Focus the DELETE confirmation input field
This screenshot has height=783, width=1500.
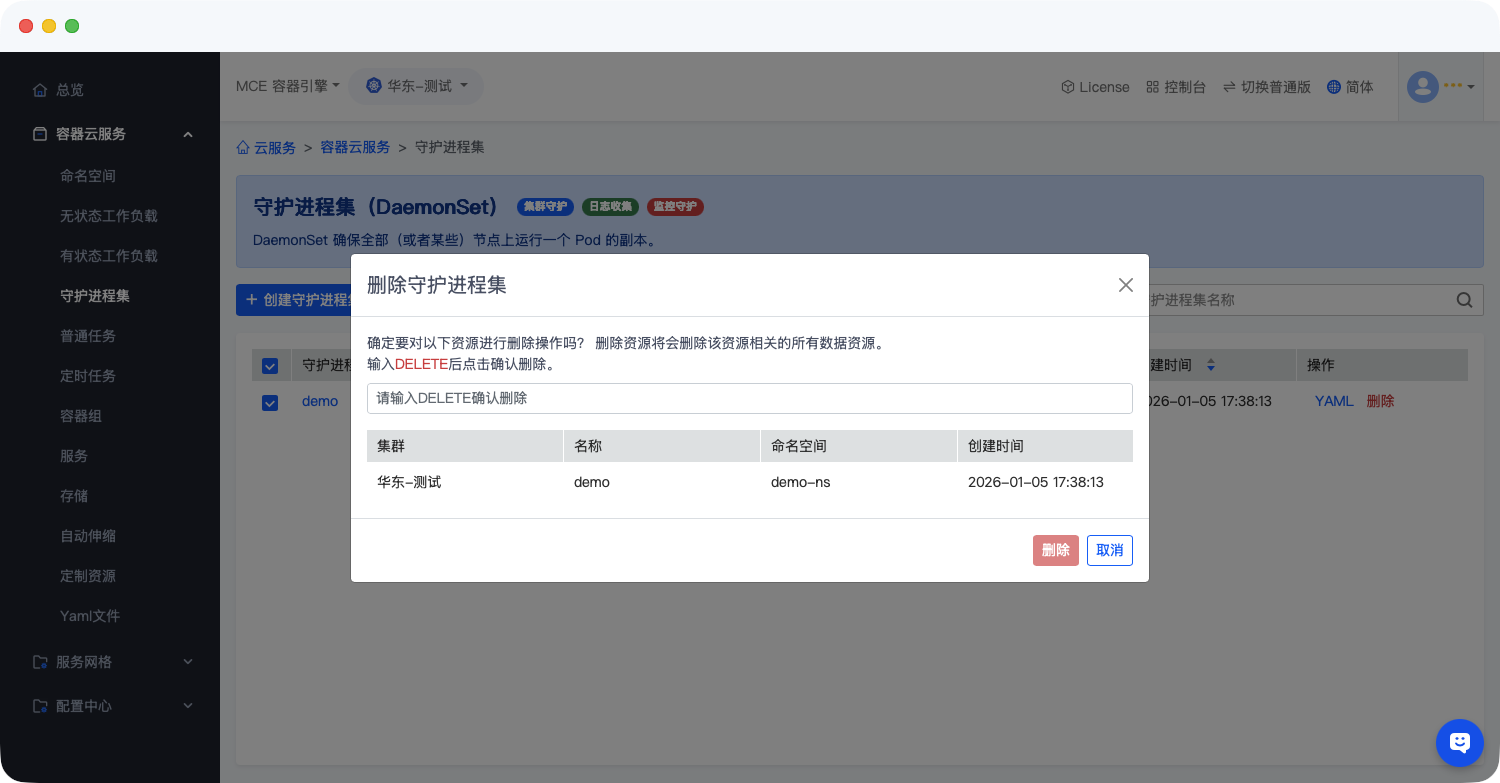pos(749,398)
